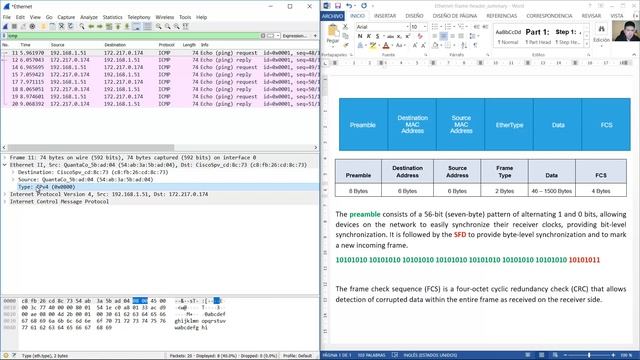Copy format with Word's format painter
This screenshot has width=640, height=360.
tap(345, 45)
